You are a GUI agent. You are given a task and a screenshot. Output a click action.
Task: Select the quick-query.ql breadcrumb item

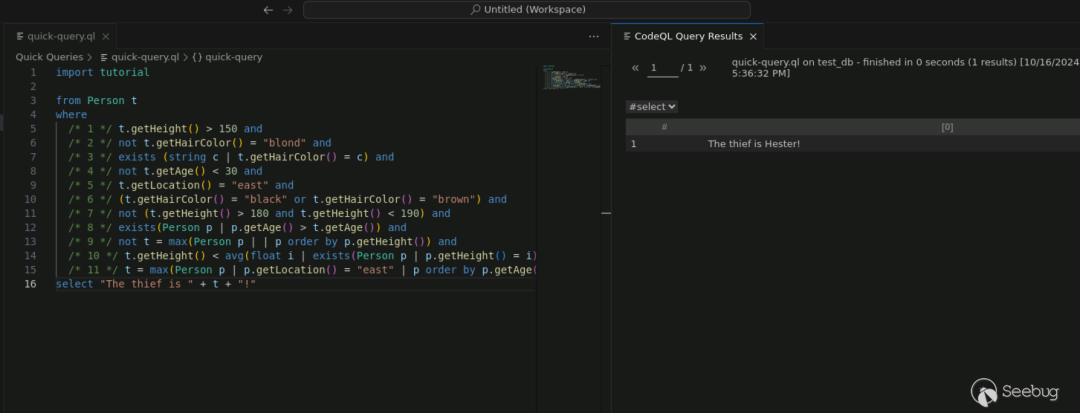[139, 57]
